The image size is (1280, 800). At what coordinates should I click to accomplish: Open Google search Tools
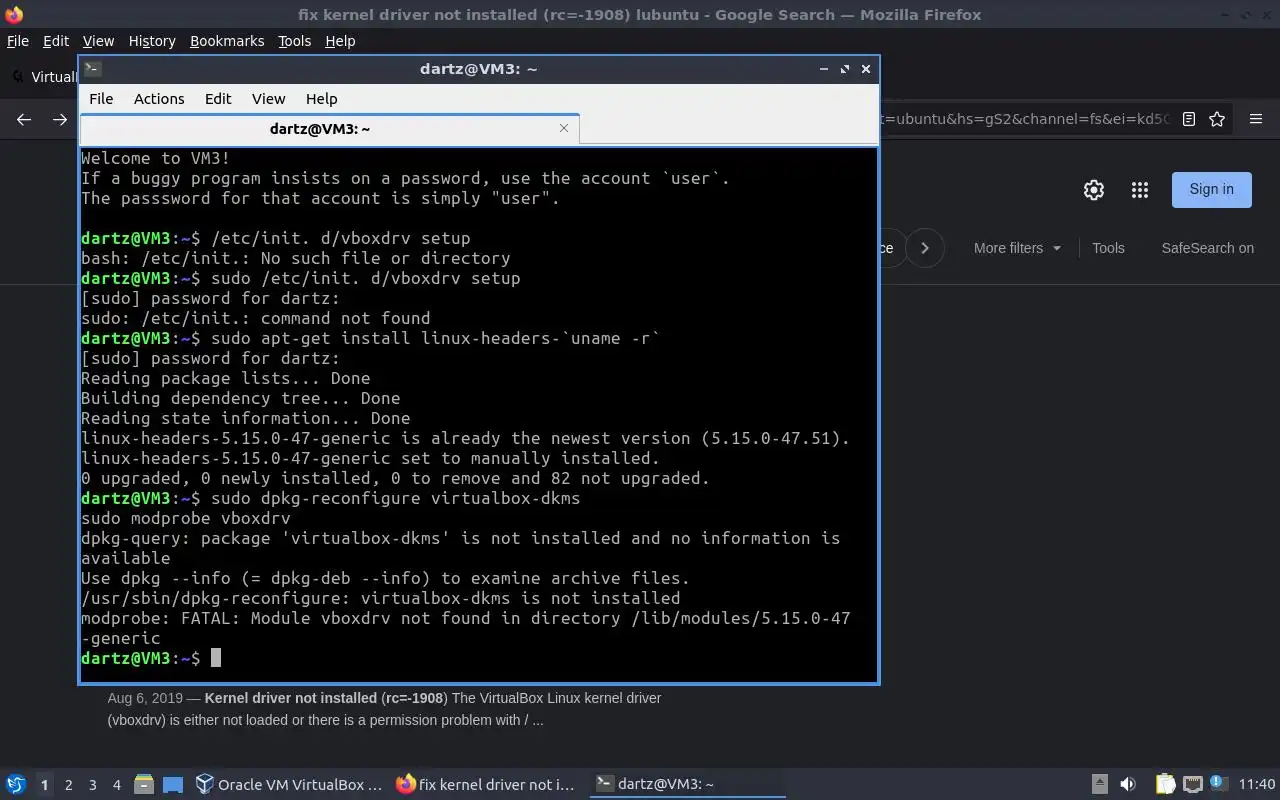coord(1108,248)
